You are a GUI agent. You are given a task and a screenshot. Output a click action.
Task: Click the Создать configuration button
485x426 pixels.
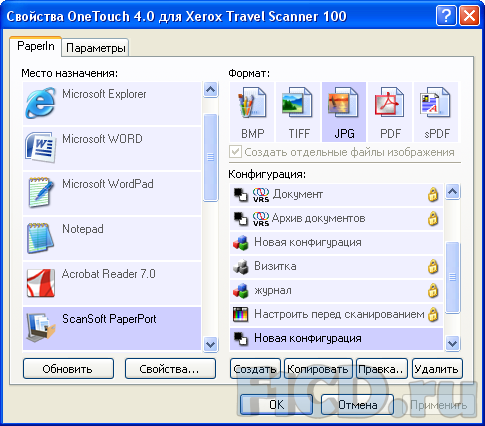click(255, 369)
